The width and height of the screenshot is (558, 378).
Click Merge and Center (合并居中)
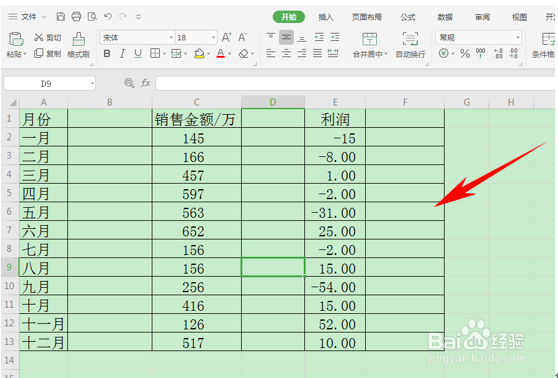[x=369, y=45]
